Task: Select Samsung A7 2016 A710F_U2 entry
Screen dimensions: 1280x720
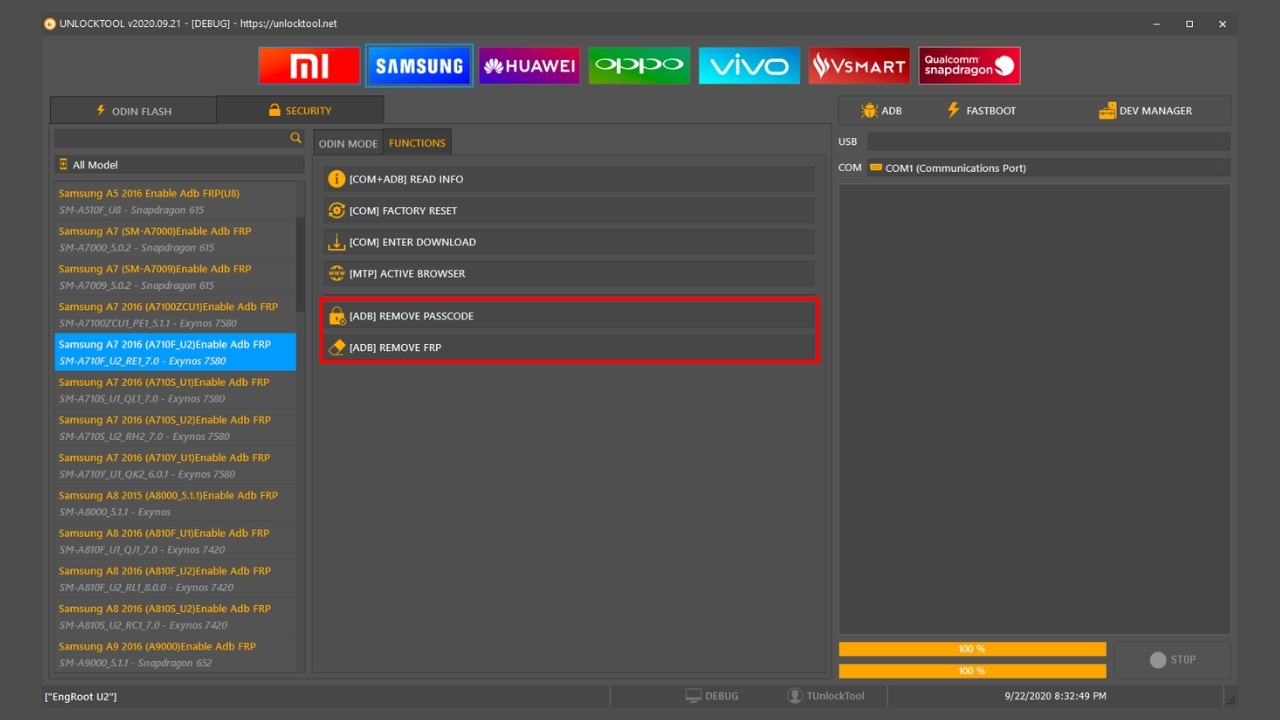Action: 175,352
